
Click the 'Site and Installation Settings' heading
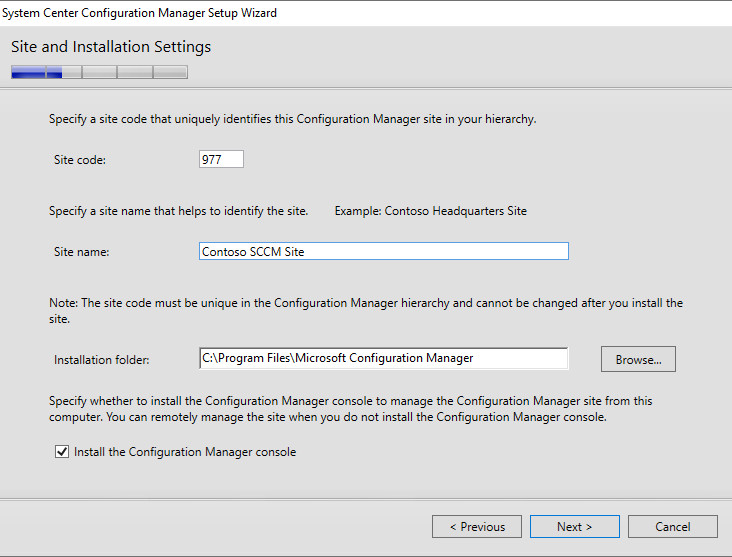point(111,47)
